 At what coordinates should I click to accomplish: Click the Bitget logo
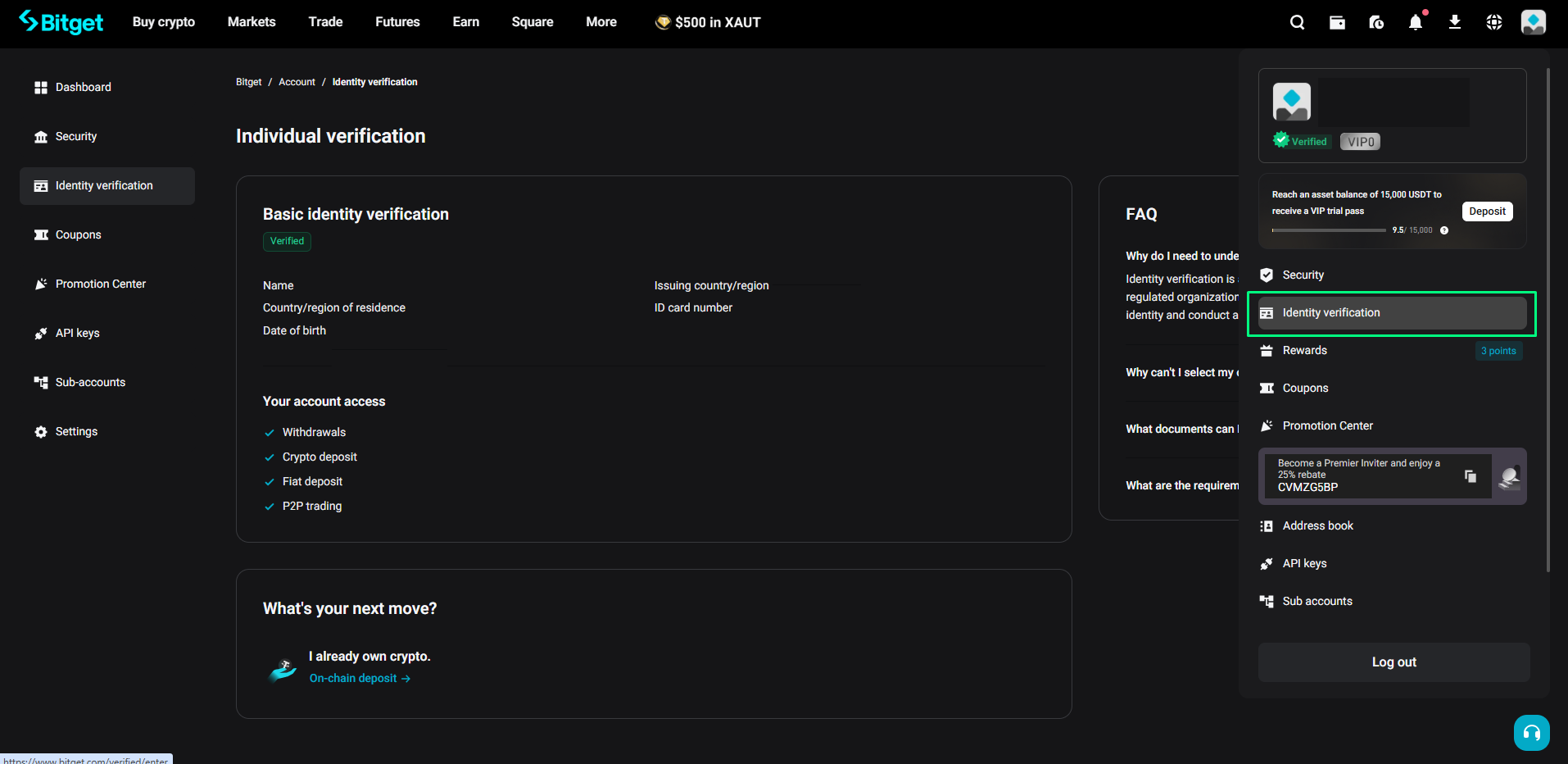tap(61, 22)
